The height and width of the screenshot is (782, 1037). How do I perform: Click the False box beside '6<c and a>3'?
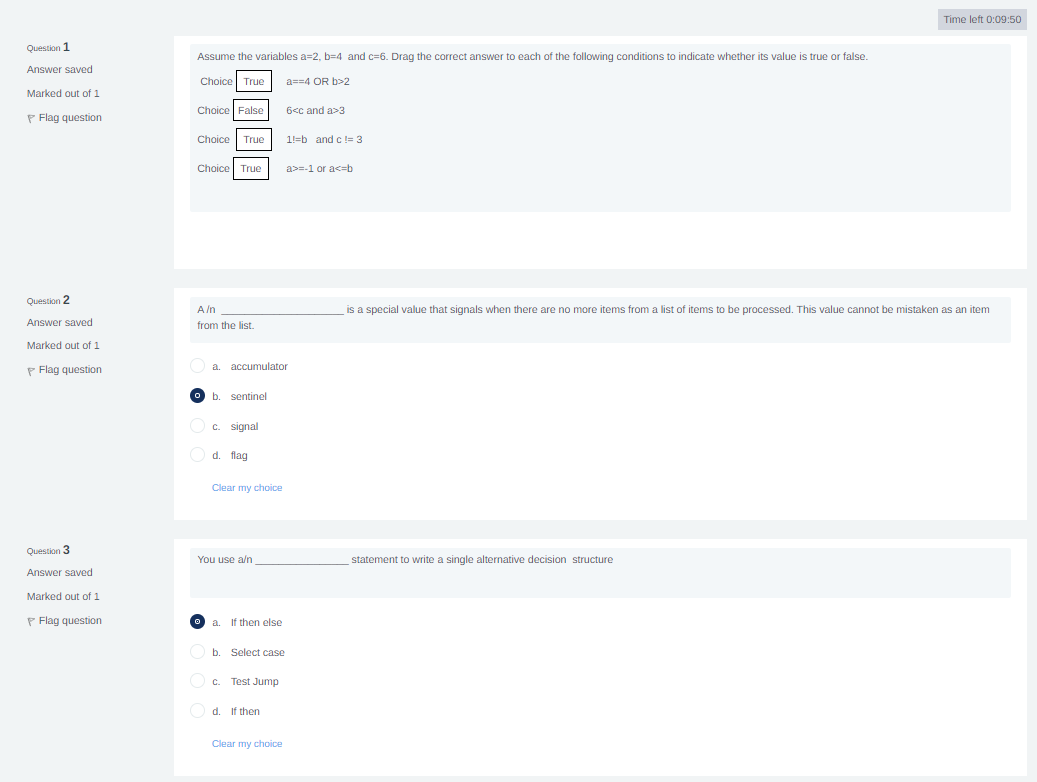(x=251, y=110)
